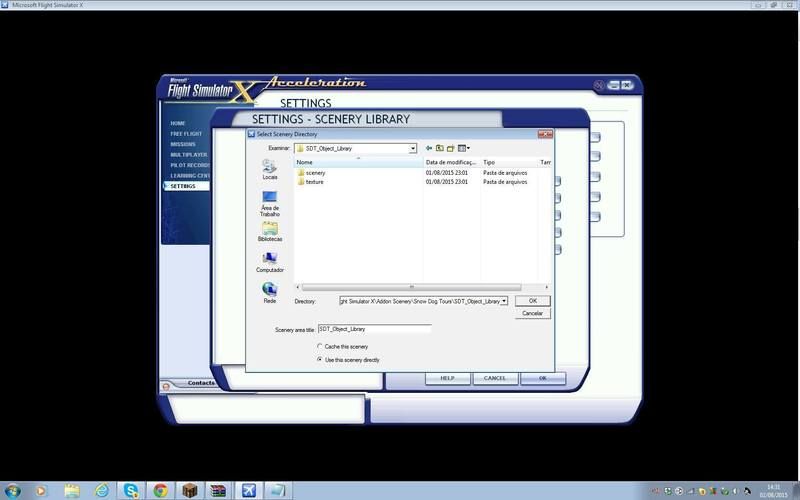
Task: Open HOME in Flight Simulator sidebar
Action: [x=178, y=123]
